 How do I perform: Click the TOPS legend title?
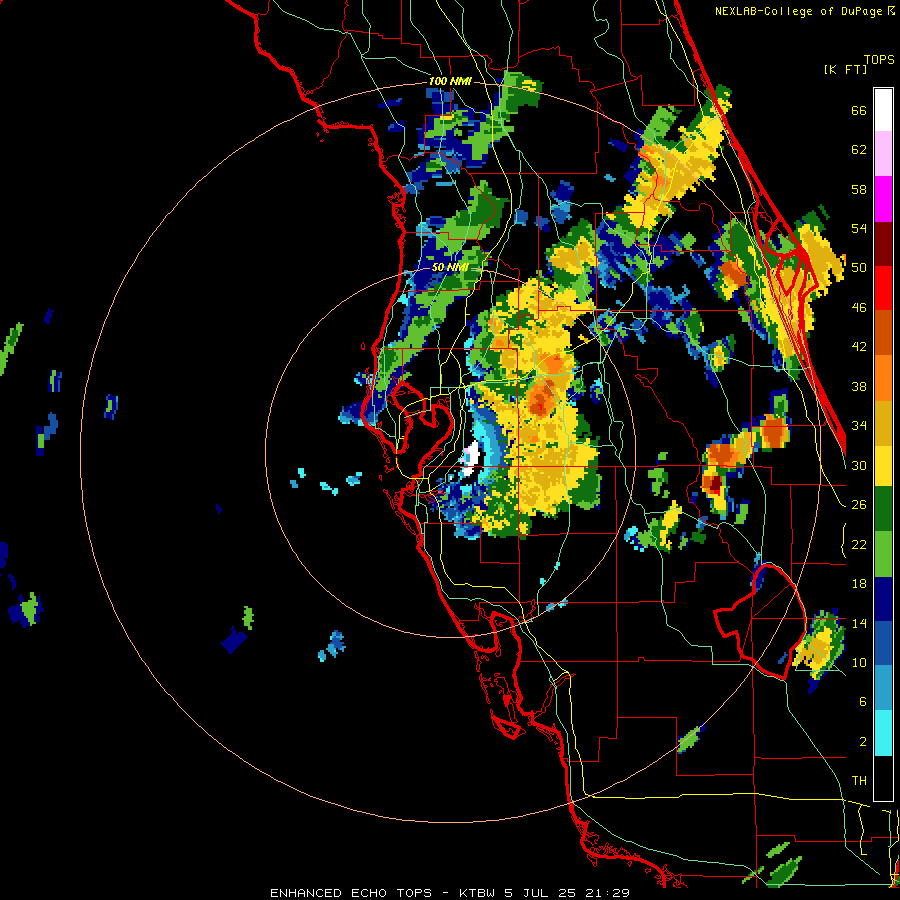(x=879, y=60)
